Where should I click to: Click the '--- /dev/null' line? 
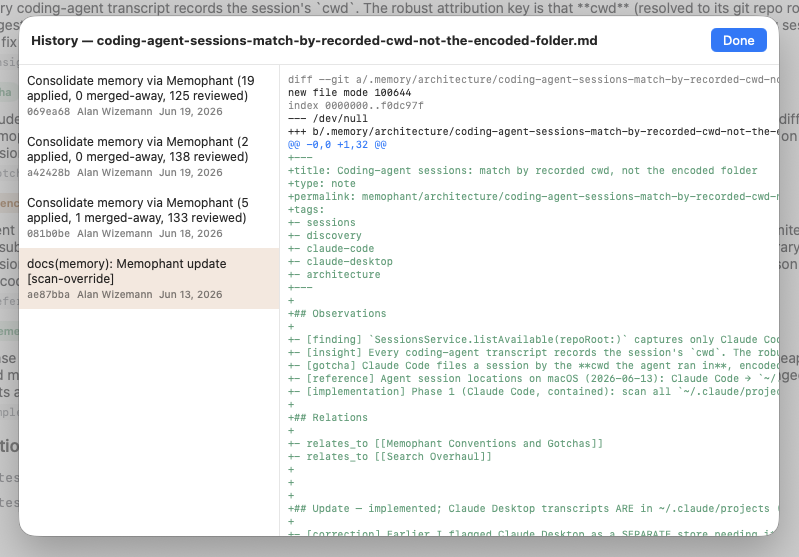click(x=328, y=119)
